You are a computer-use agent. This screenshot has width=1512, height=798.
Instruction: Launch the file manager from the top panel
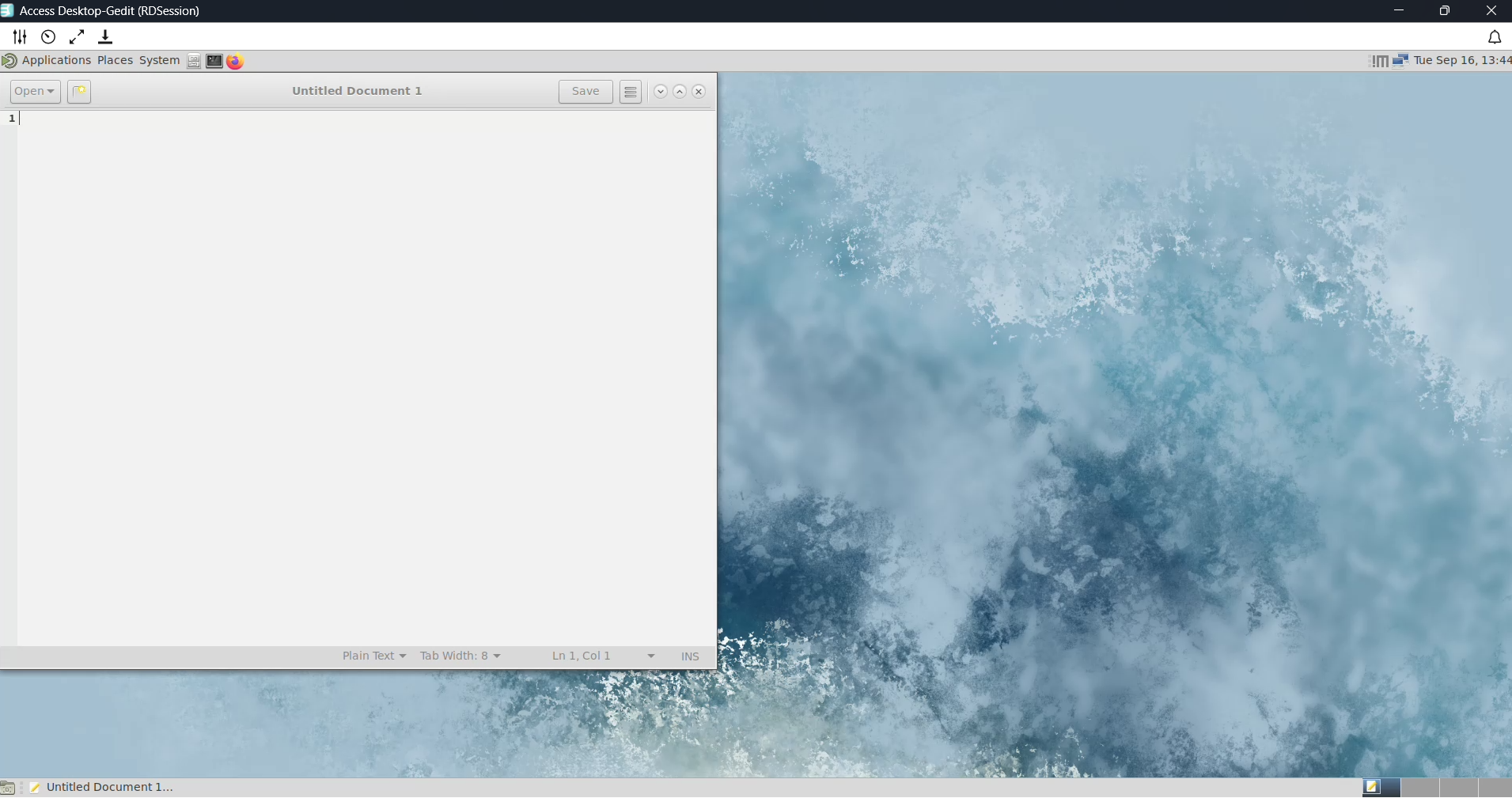click(194, 61)
